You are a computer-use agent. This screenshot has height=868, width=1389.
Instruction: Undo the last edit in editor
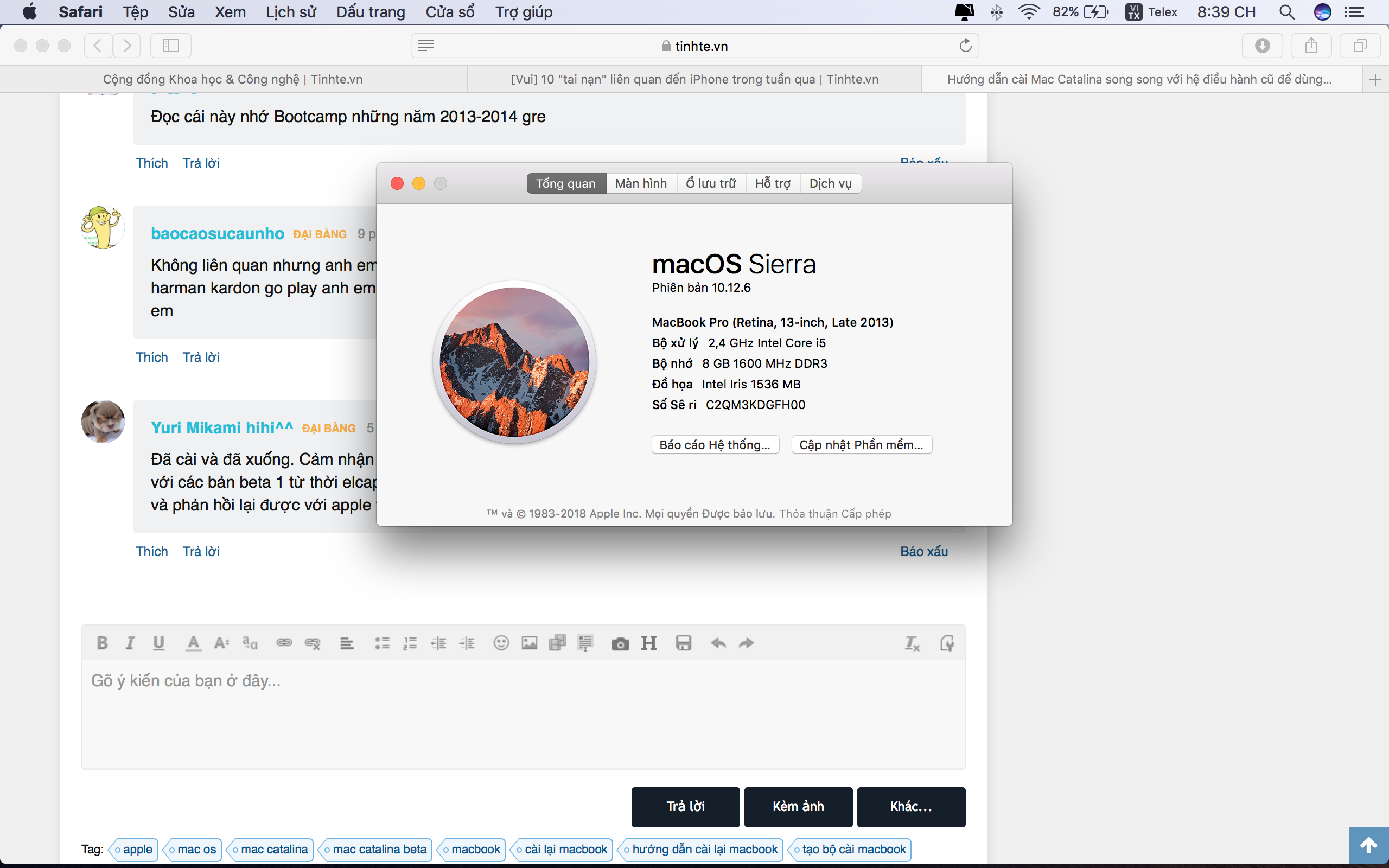pyautogui.click(x=718, y=643)
